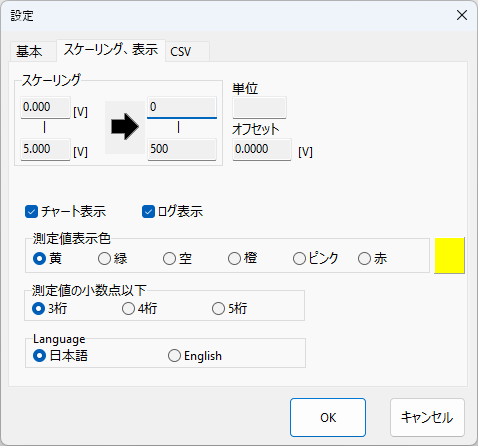478x446 pixels.
Task: Click the scaled output field showing 500
Action: click(x=182, y=149)
